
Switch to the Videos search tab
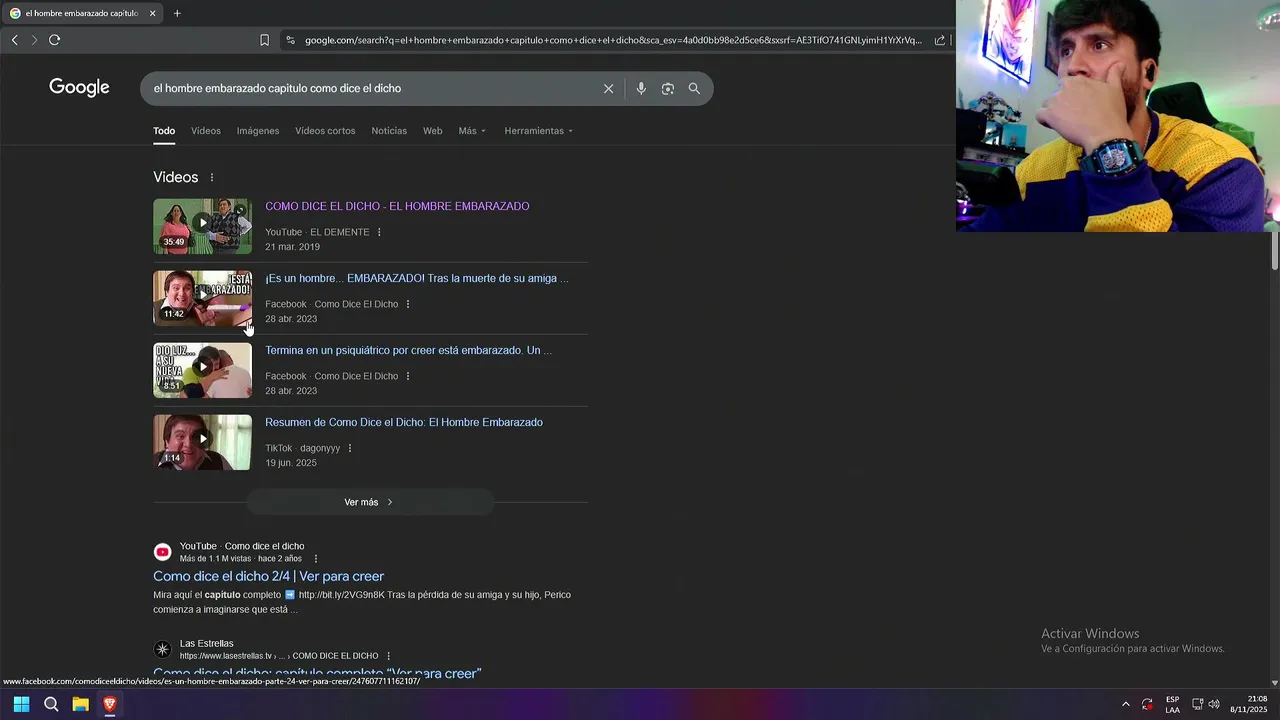[206, 131]
